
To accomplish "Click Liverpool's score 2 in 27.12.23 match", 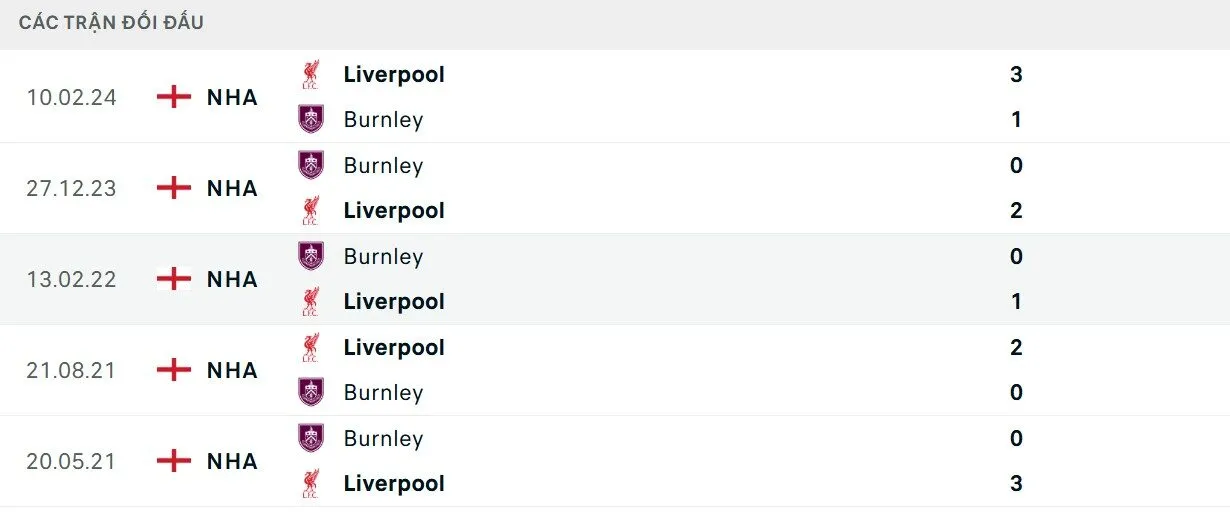I will coord(1016,211).
